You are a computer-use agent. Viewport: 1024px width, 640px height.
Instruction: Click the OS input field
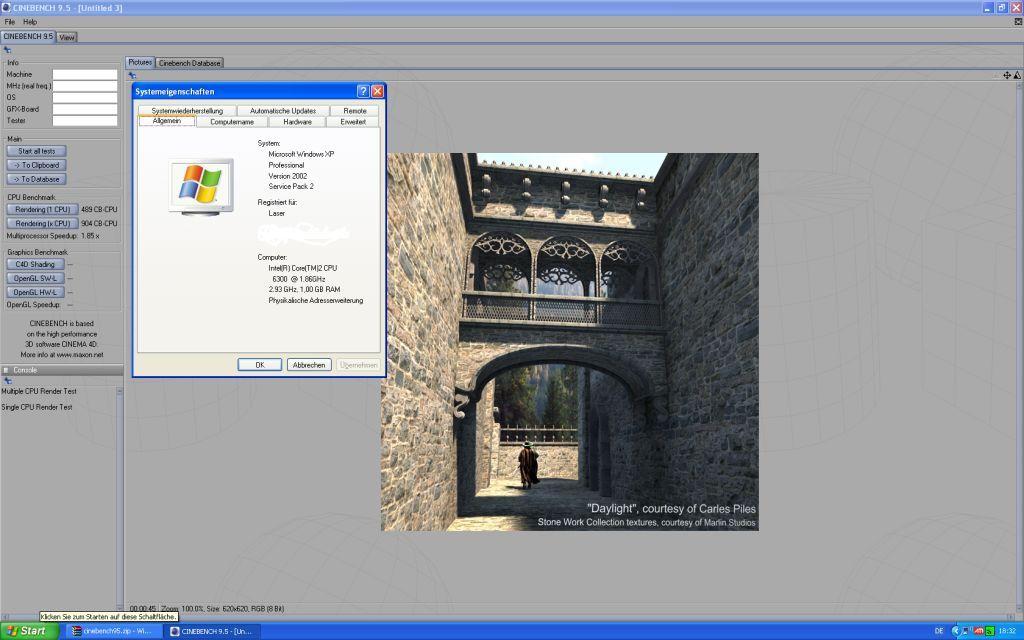pos(85,97)
